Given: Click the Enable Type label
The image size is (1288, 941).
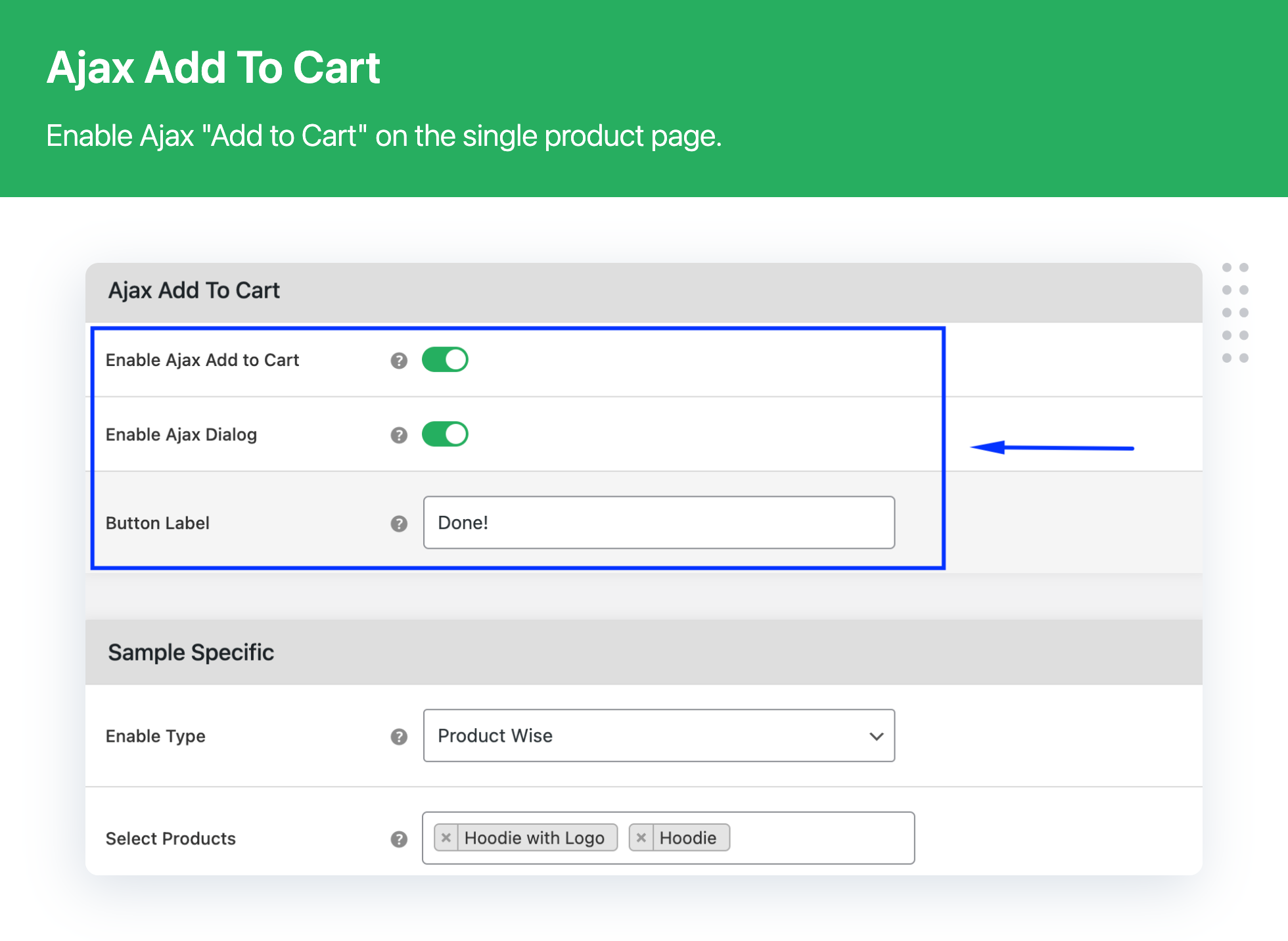Looking at the screenshot, I should (x=156, y=736).
